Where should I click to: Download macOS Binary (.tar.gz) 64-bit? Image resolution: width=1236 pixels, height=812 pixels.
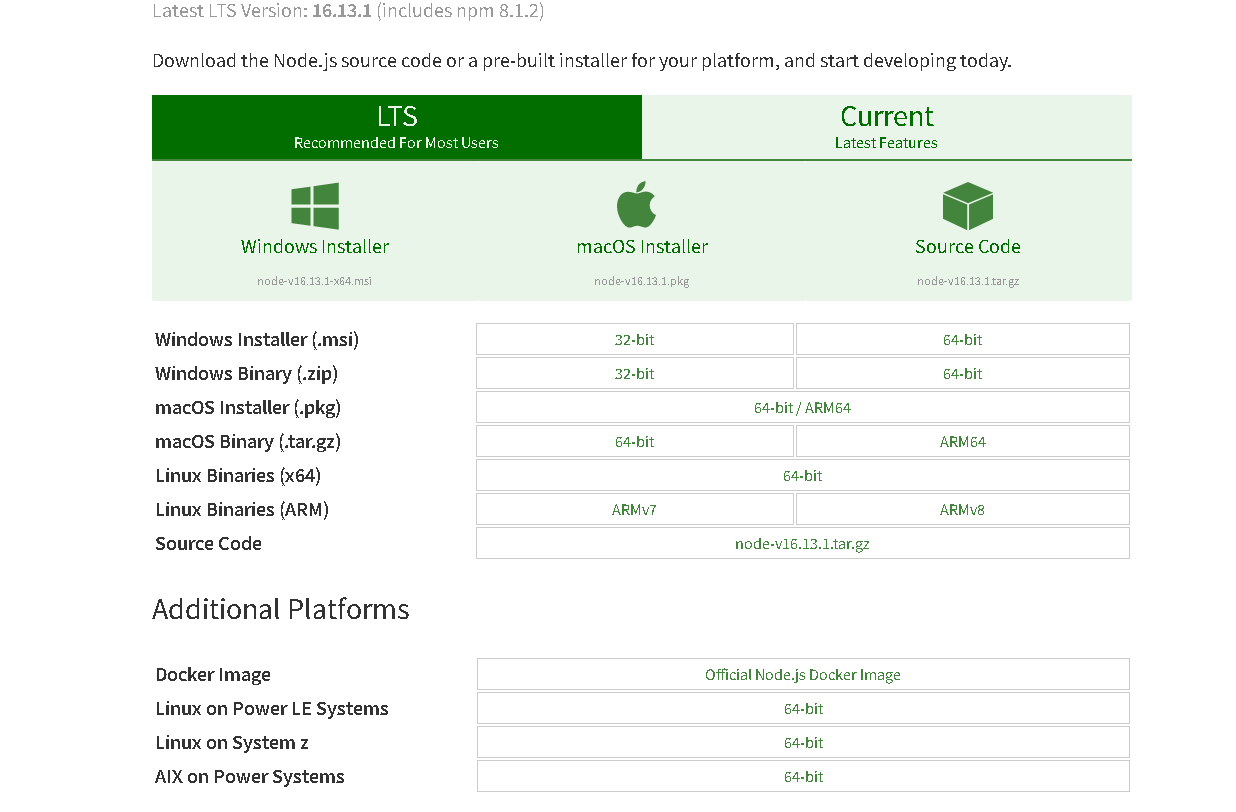coord(635,442)
